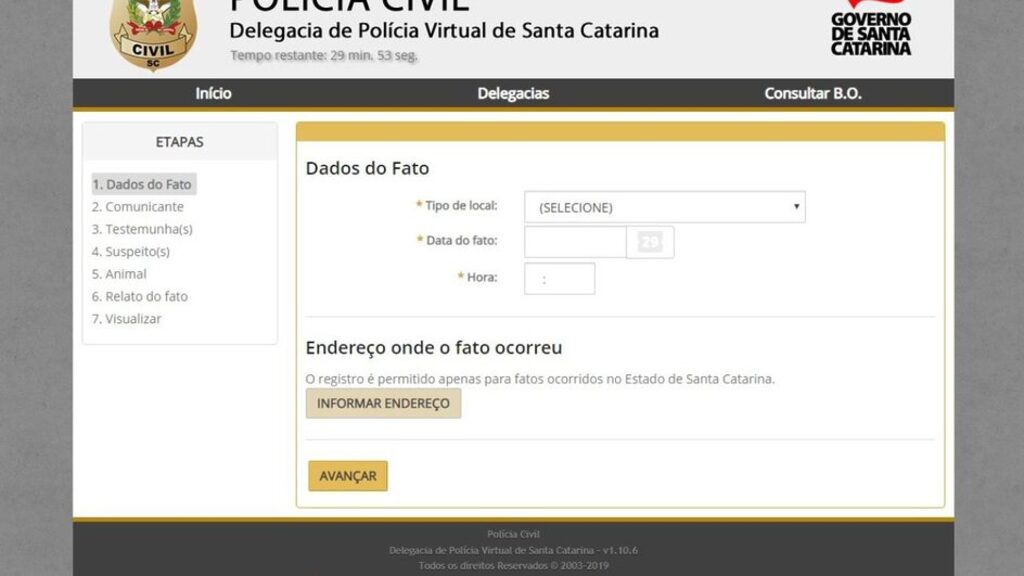Select step 2. Comunicante
Image resolution: width=1024 pixels, height=576 pixels.
[x=138, y=207]
